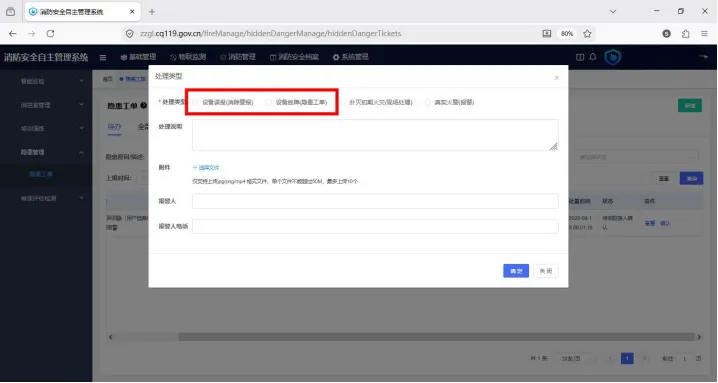Click the green add button at top right
Image resolution: width=718 pixels, height=383 pixels.
(690, 105)
